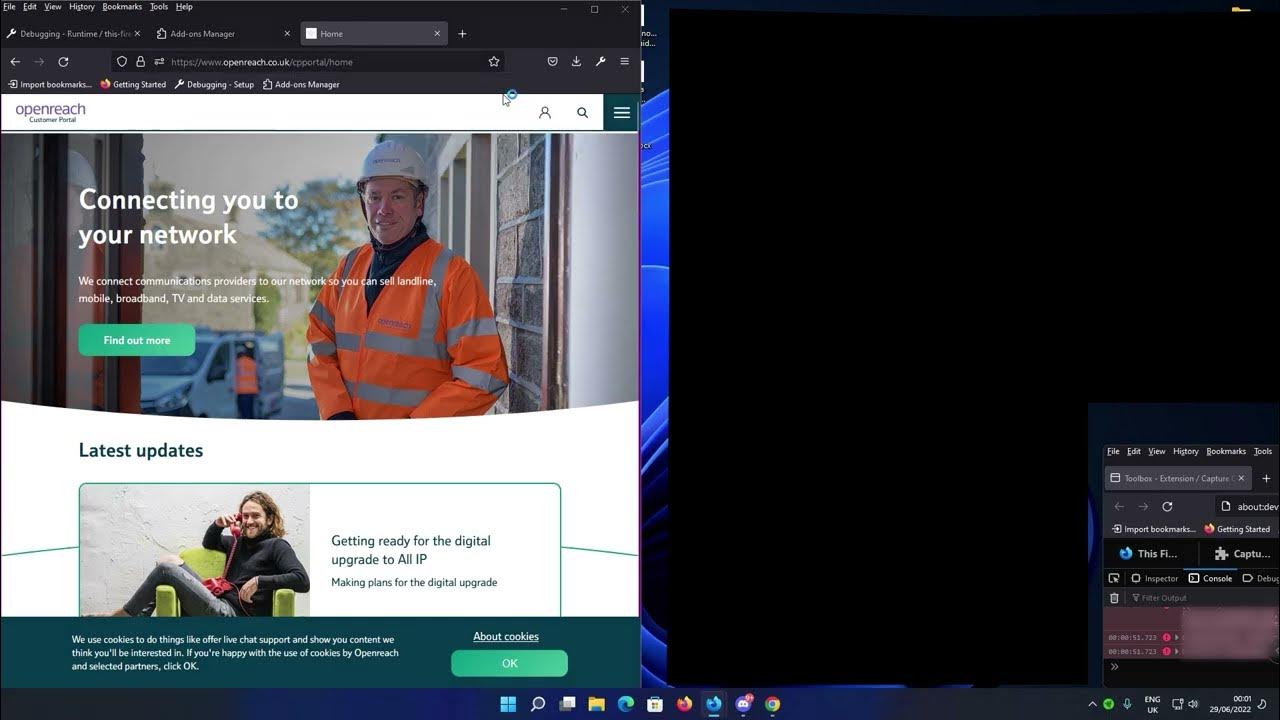Bookmark this page with the star icon

coord(494,62)
